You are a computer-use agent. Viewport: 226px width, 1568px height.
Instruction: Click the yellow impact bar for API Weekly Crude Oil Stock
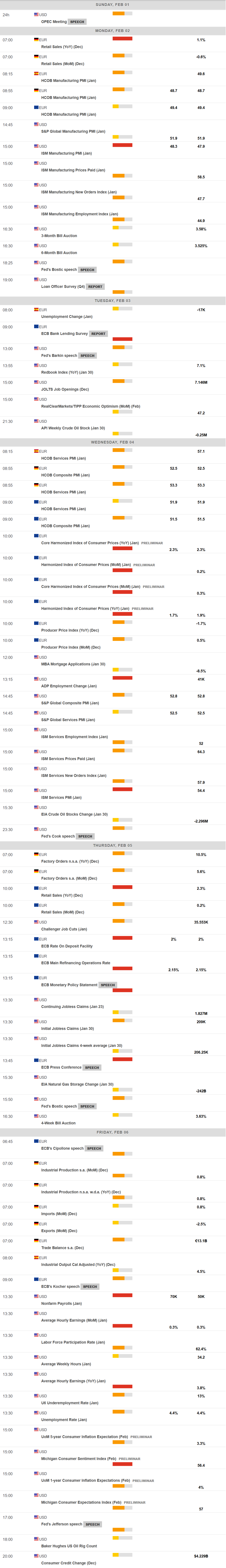(x=115, y=433)
